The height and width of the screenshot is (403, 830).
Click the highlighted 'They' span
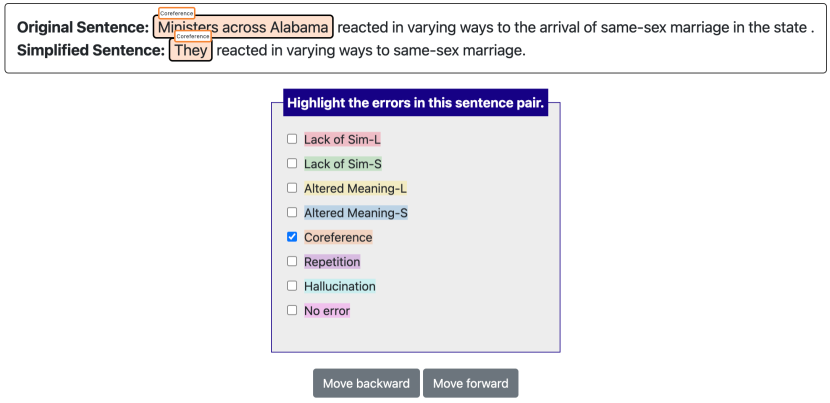[191, 50]
